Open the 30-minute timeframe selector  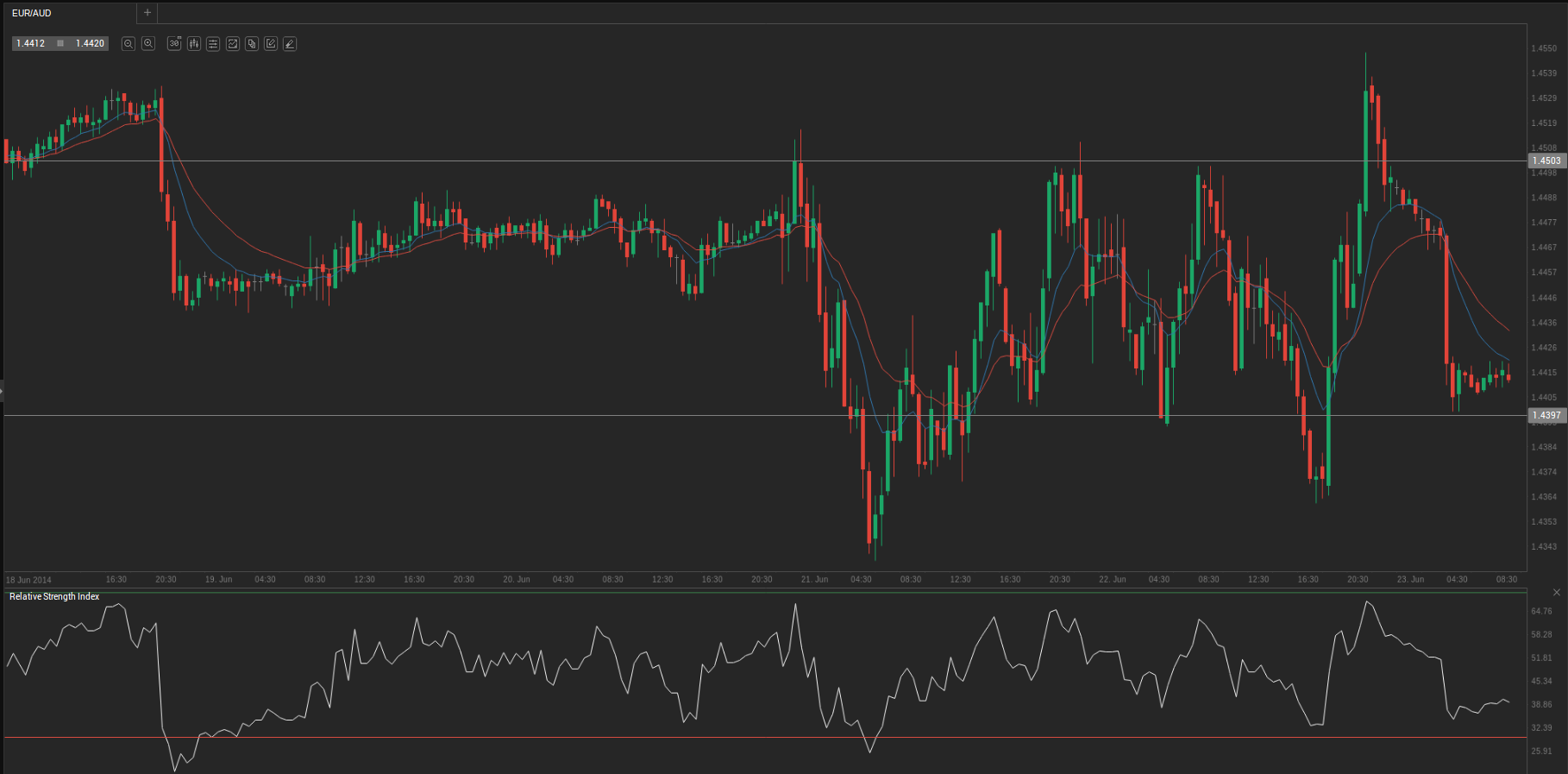(x=174, y=44)
